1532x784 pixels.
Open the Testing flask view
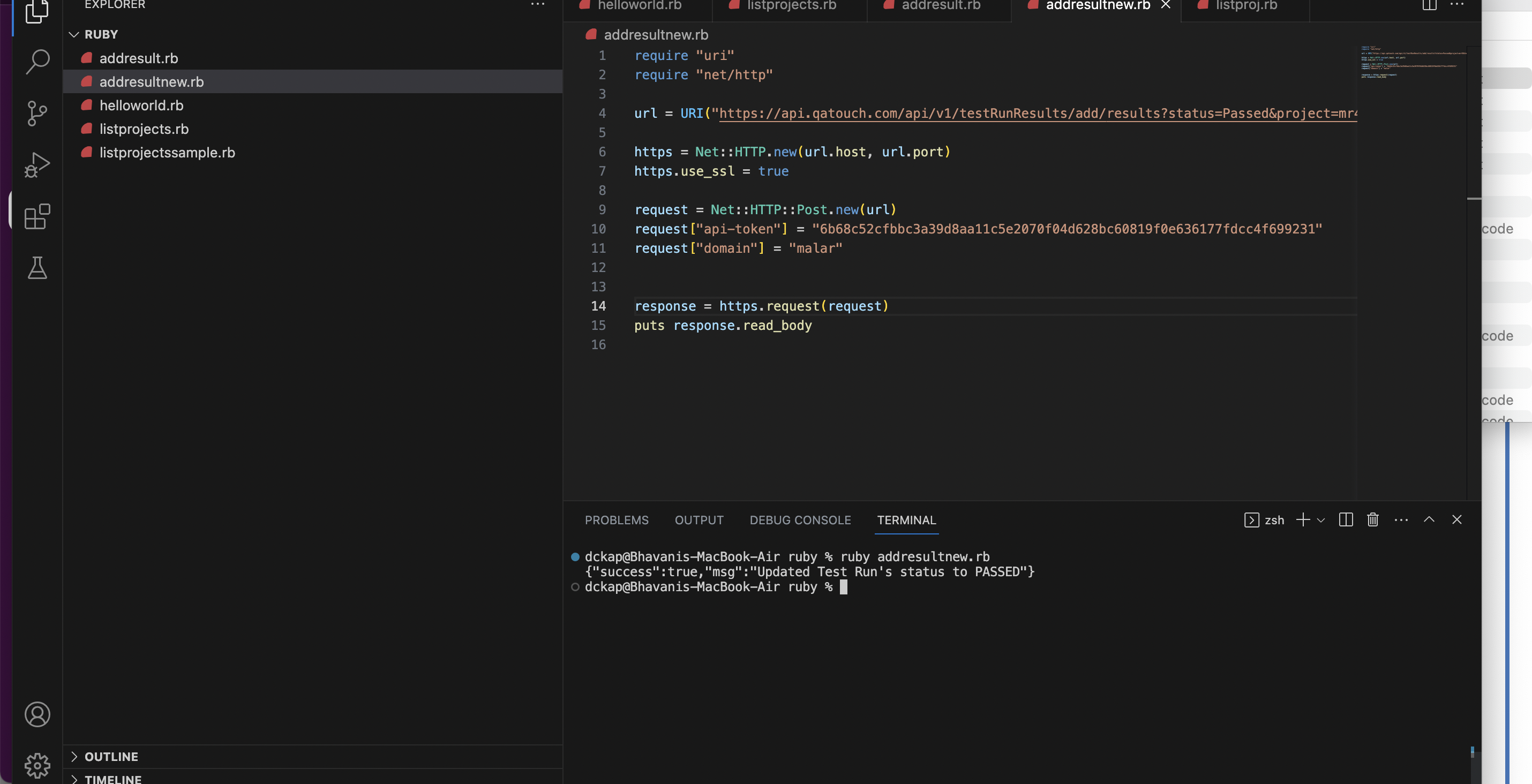click(37, 268)
